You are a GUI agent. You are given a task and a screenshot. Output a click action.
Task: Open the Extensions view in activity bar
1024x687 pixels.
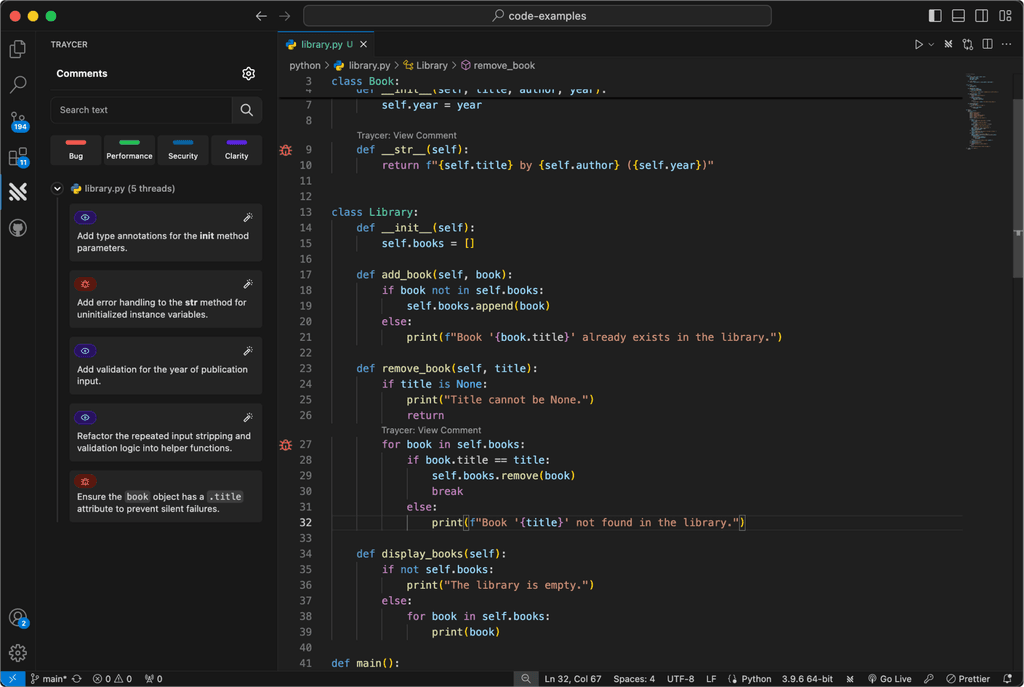pos(18,157)
